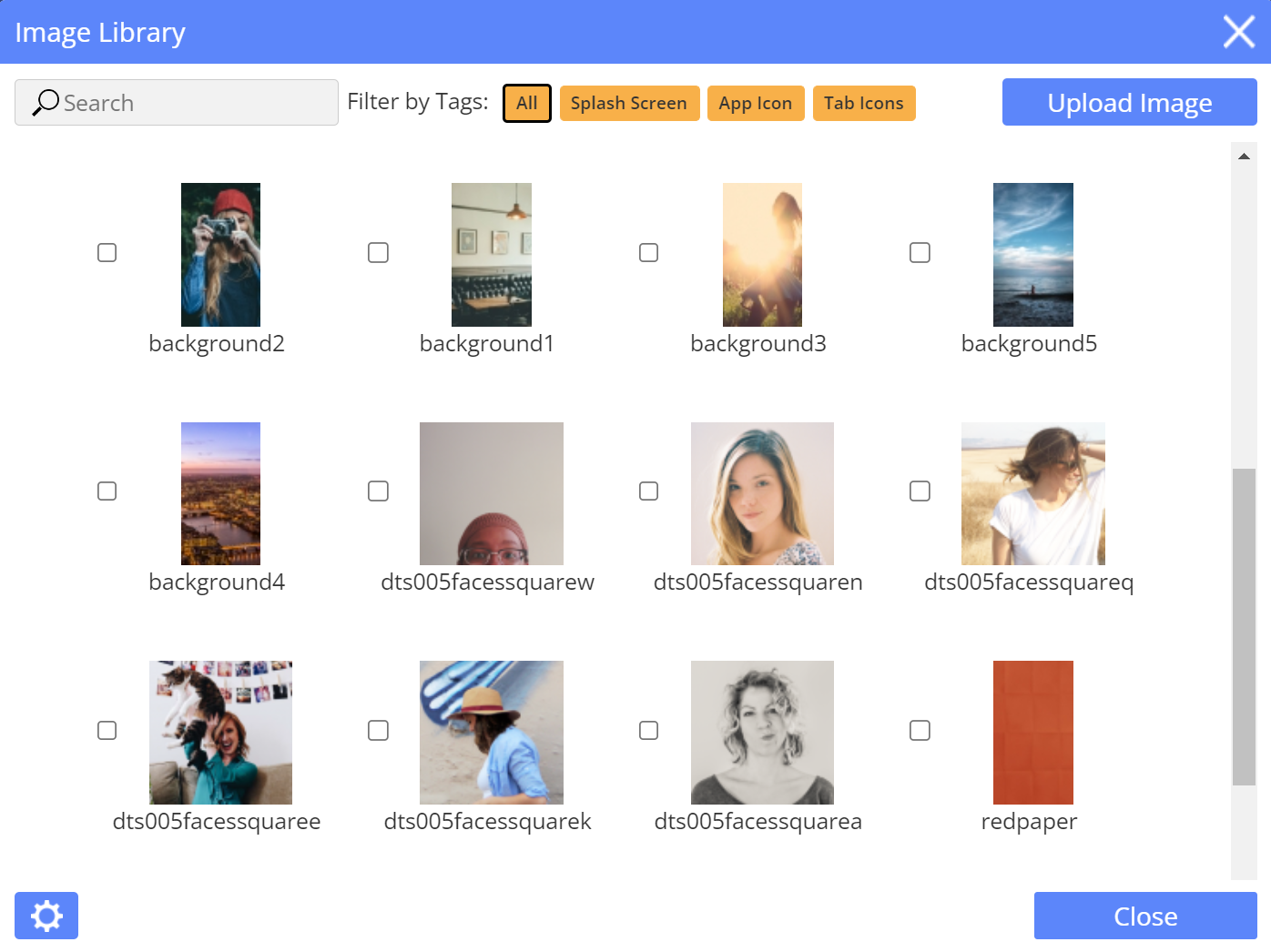Viewport: 1271px width, 952px height.
Task: Open the background4 city thumbnail
Action: click(x=220, y=493)
